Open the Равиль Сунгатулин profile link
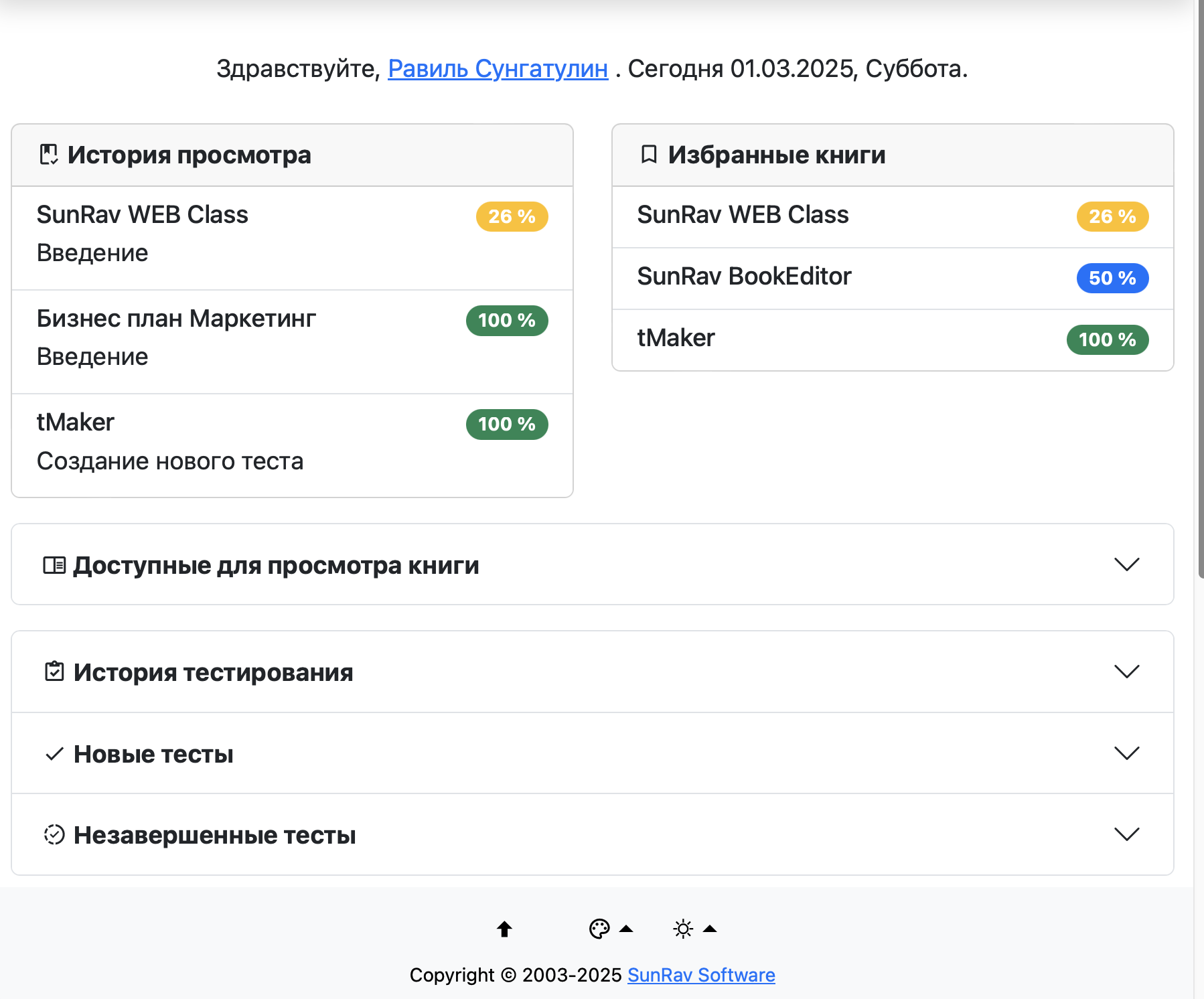The image size is (1204, 999). (498, 68)
